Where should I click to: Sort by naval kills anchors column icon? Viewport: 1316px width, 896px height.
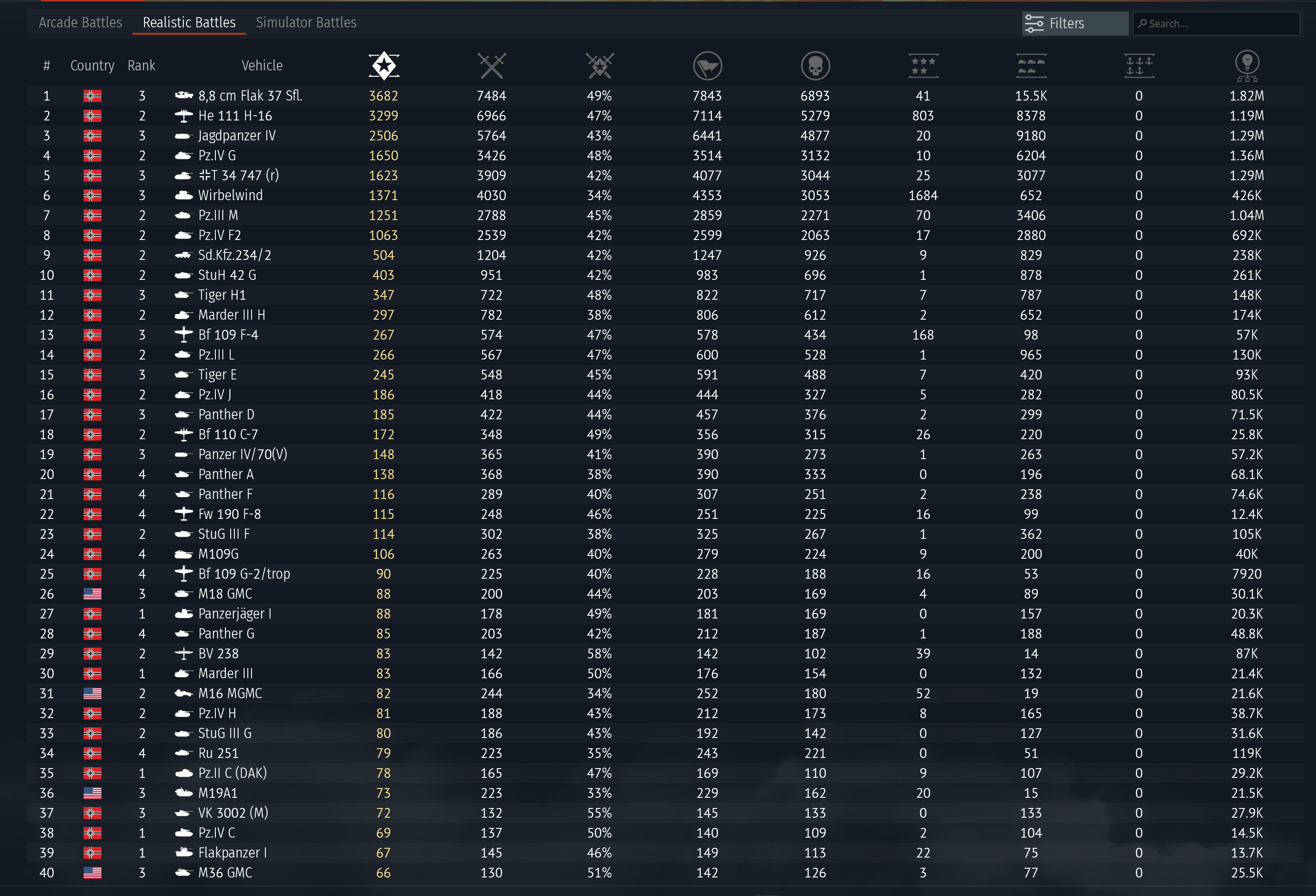(1139, 66)
